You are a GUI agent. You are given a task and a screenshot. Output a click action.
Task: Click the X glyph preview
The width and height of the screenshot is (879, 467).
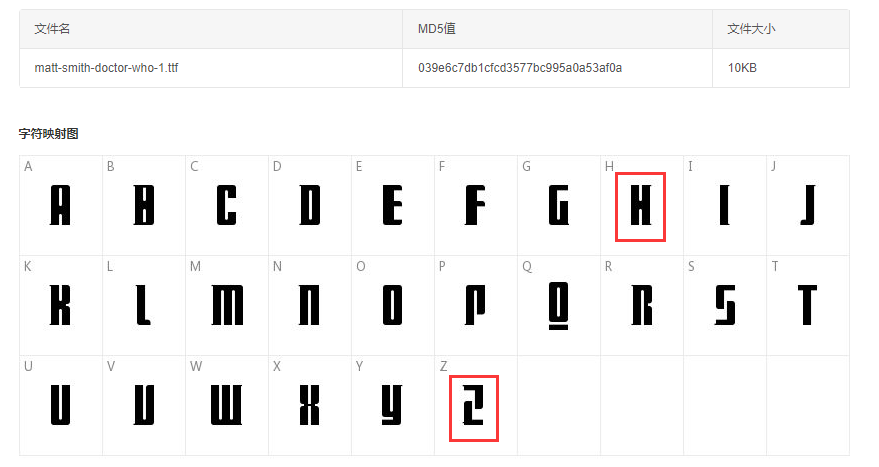point(309,405)
